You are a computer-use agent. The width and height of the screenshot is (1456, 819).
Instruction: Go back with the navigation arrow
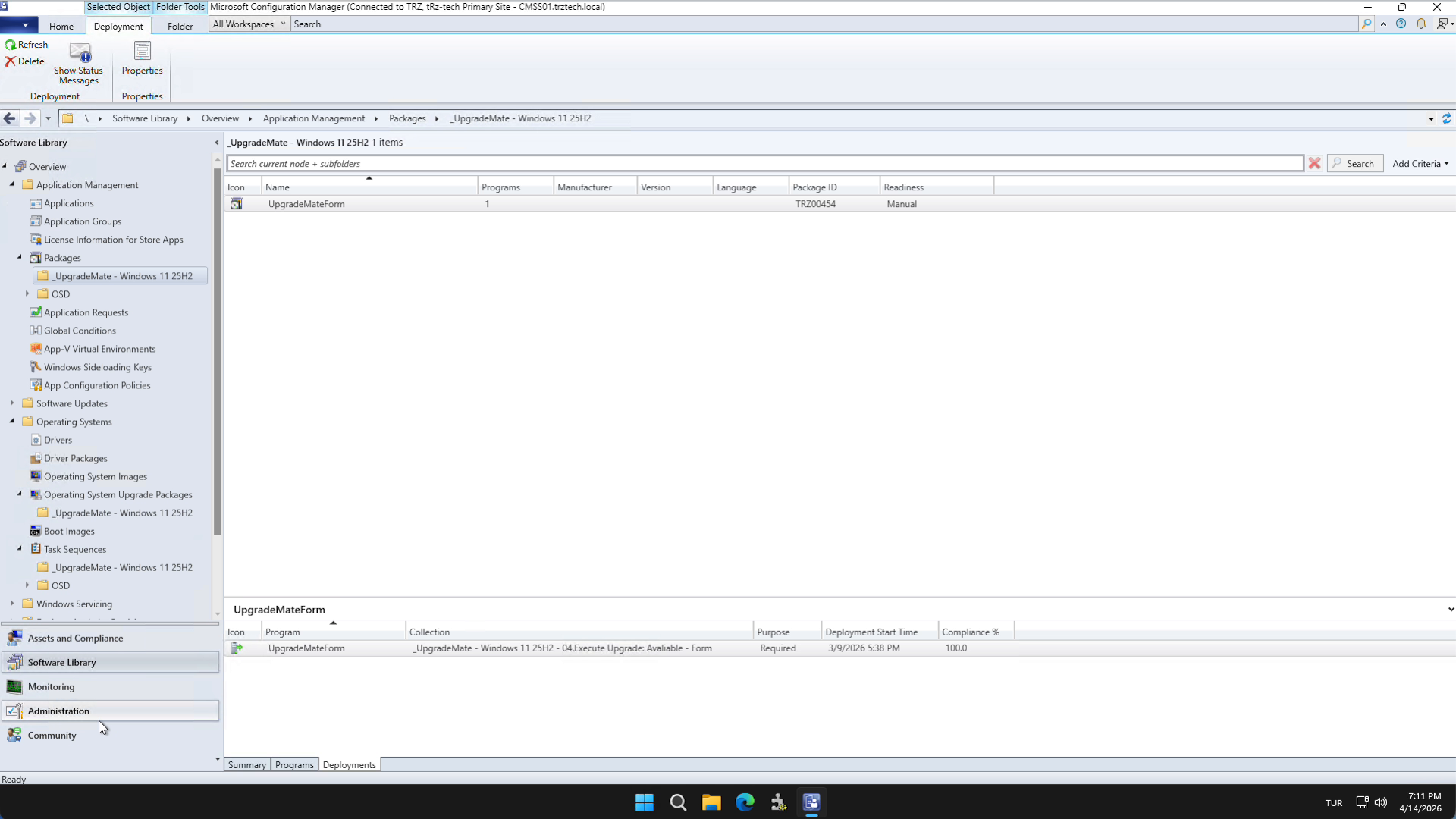pyautogui.click(x=9, y=118)
